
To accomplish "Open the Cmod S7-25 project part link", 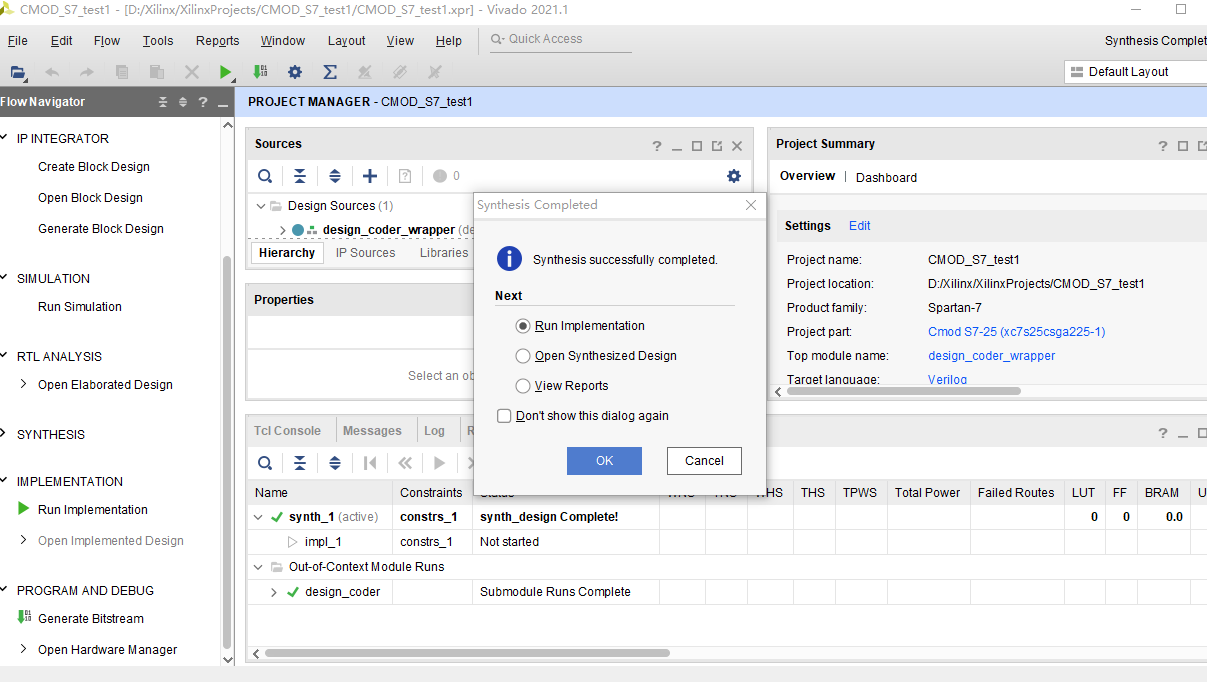I will pyautogui.click(x=1016, y=332).
